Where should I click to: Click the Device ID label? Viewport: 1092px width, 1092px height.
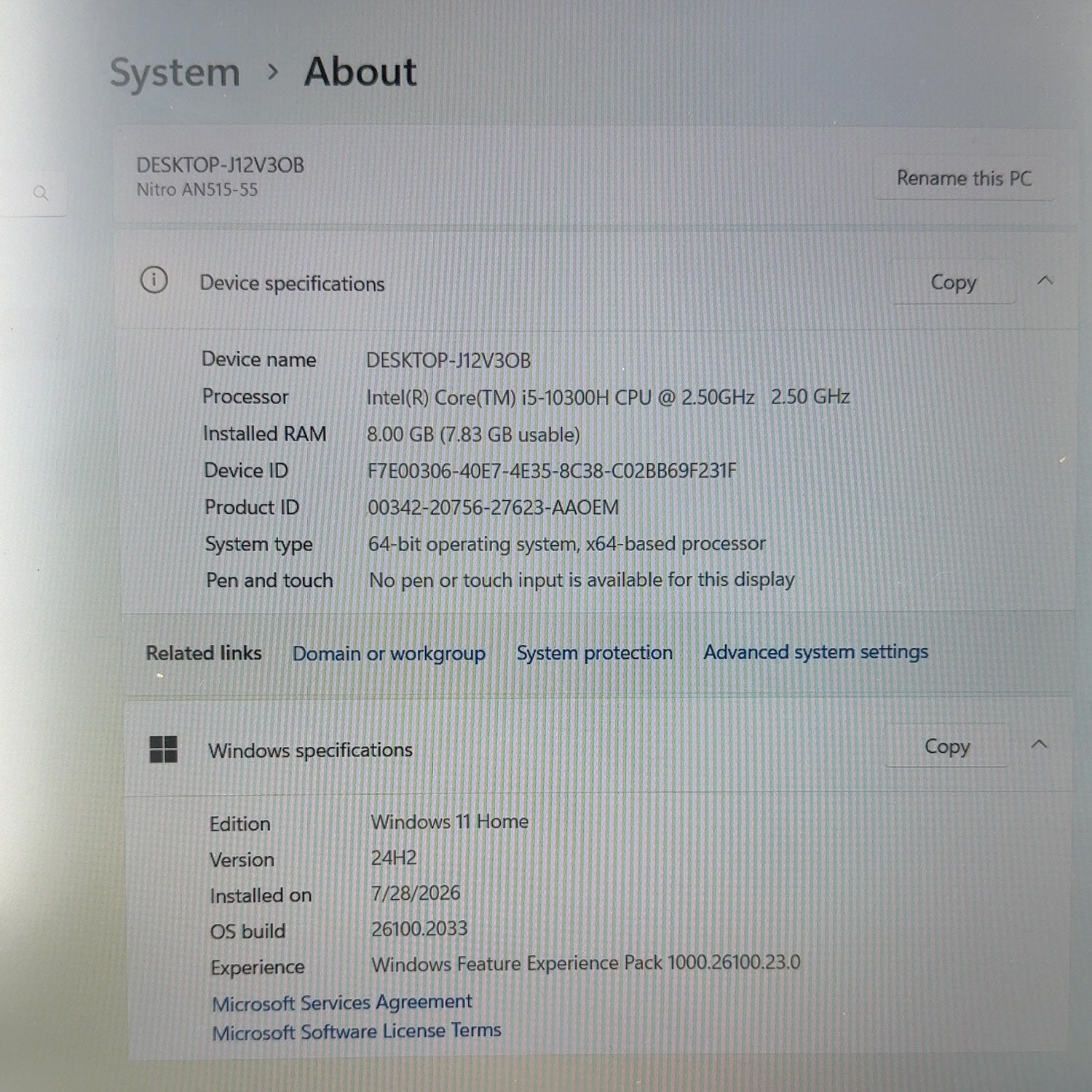(x=246, y=471)
